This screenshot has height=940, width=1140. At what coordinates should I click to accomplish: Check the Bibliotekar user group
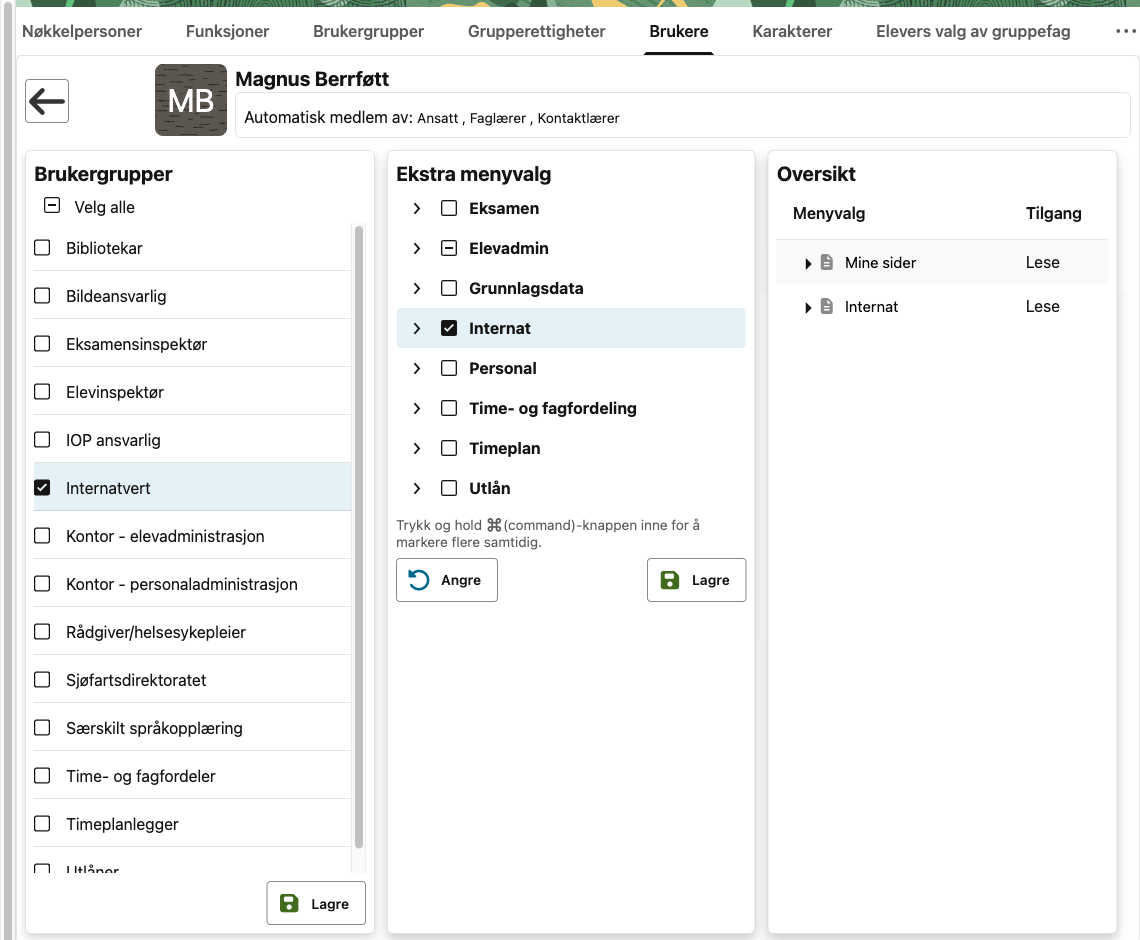tap(42, 248)
